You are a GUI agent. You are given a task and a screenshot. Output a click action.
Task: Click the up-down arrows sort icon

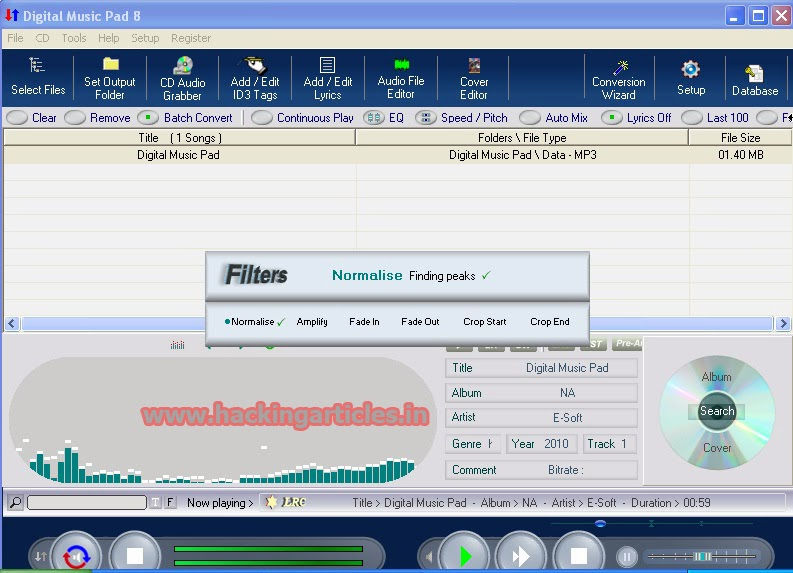(x=41, y=556)
